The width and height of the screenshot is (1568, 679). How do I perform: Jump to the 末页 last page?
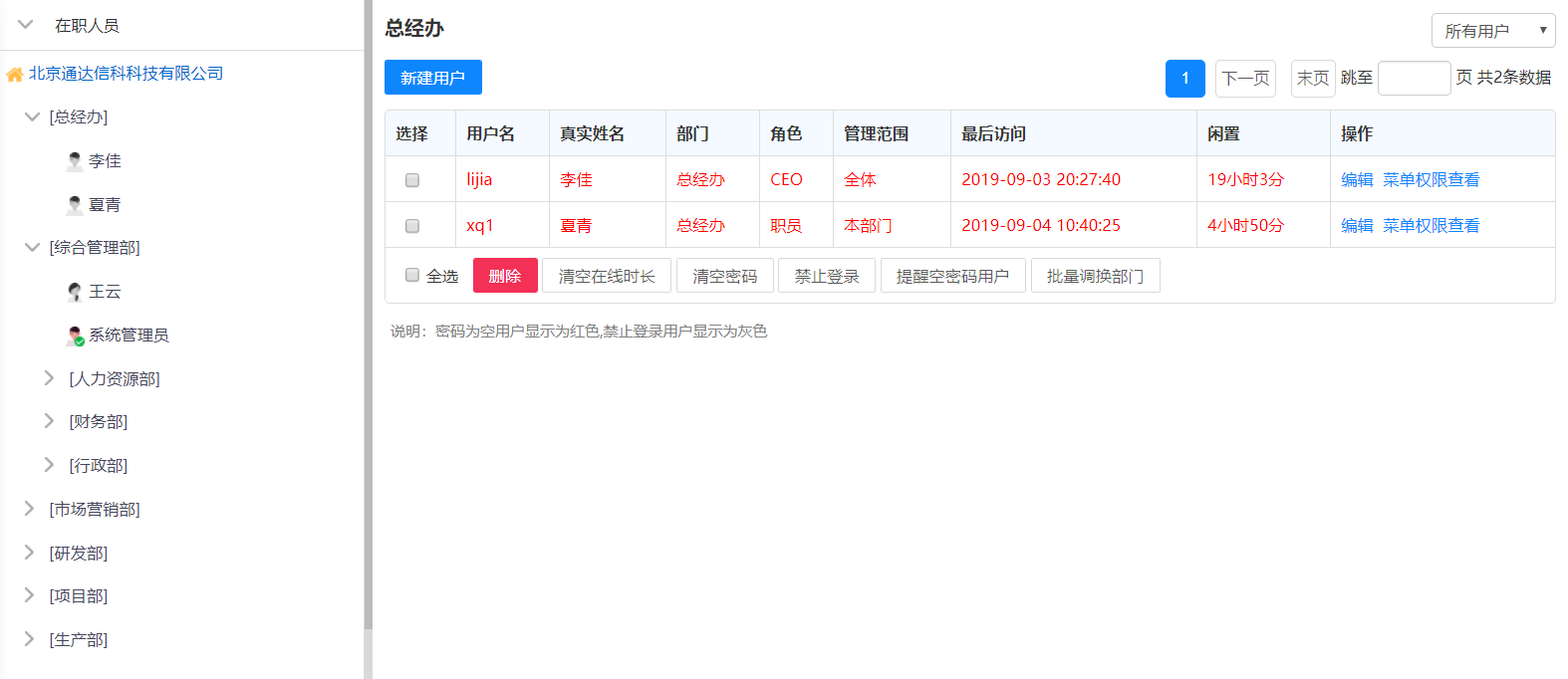(1312, 79)
